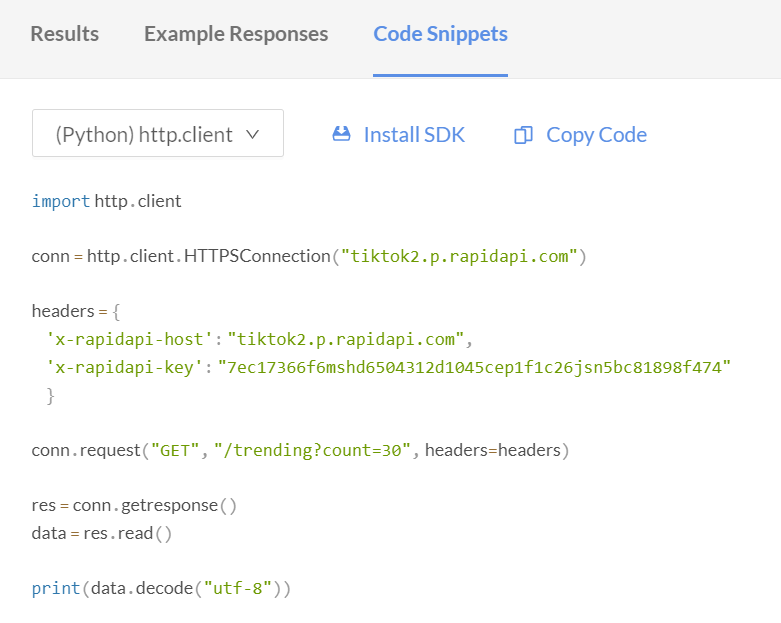Click the "GET" method string
The width and height of the screenshot is (781, 623).
pyautogui.click(x=175, y=450)
